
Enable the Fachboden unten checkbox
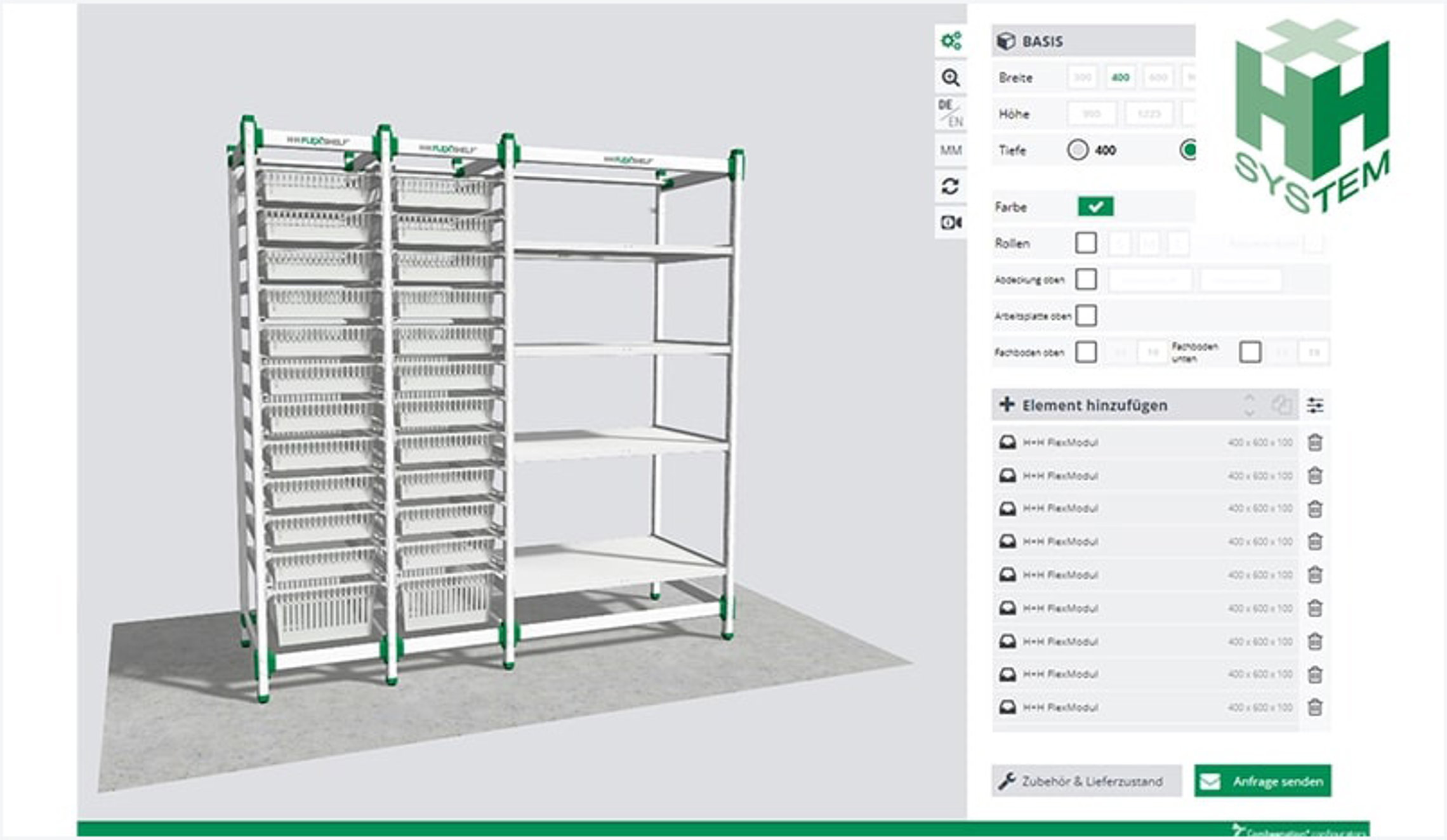(1250, 352)
